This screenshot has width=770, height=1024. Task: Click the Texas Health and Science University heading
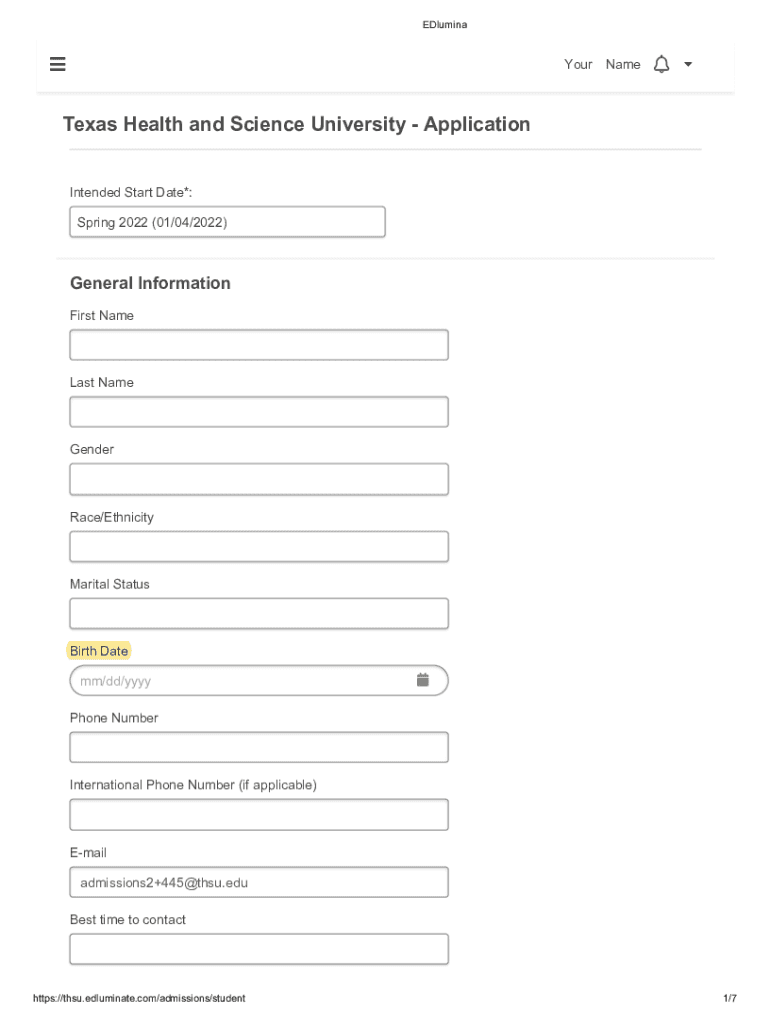point(296,125)
